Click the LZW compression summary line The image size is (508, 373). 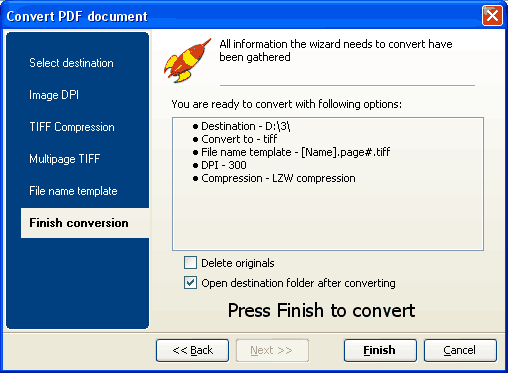(x=274, y=178)
